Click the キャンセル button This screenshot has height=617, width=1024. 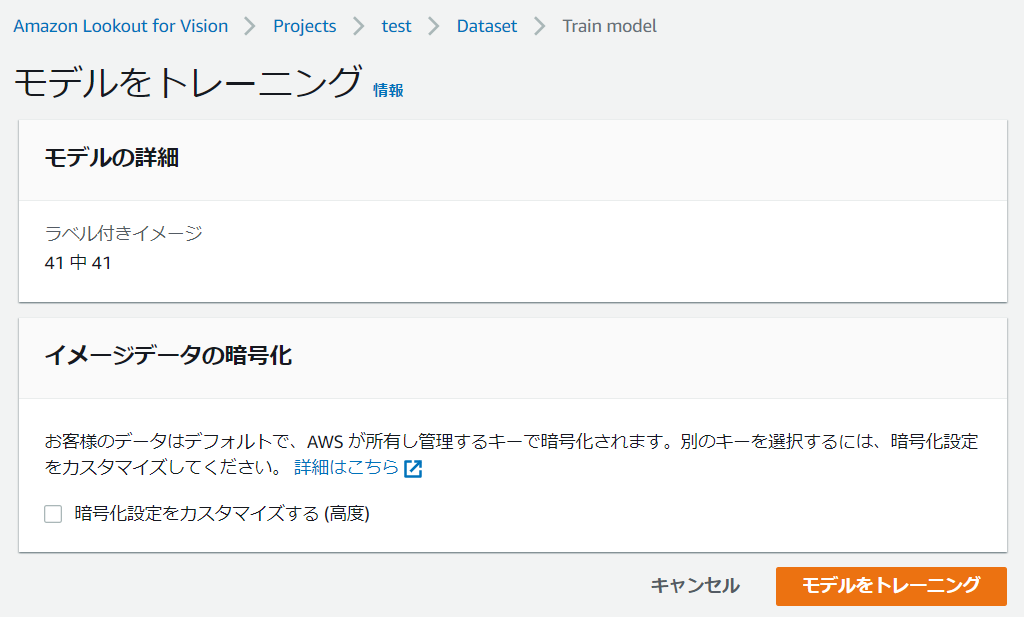[695, 586]
